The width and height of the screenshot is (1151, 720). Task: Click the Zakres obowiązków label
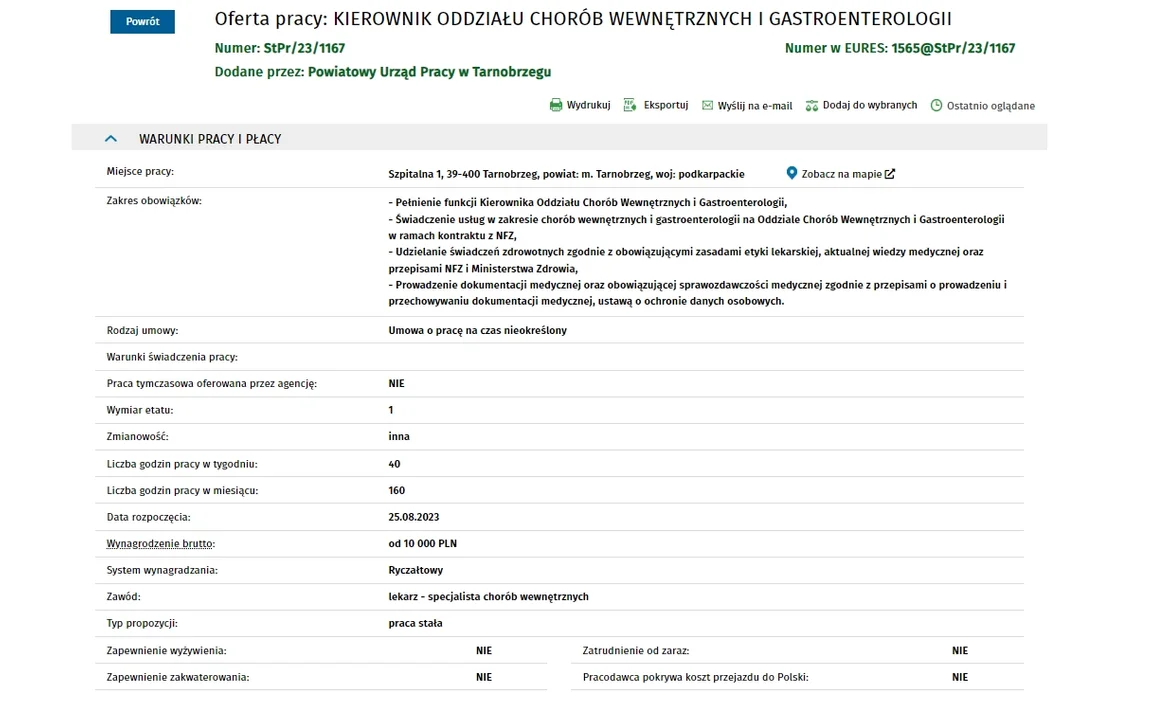click(x=153, y=200)
